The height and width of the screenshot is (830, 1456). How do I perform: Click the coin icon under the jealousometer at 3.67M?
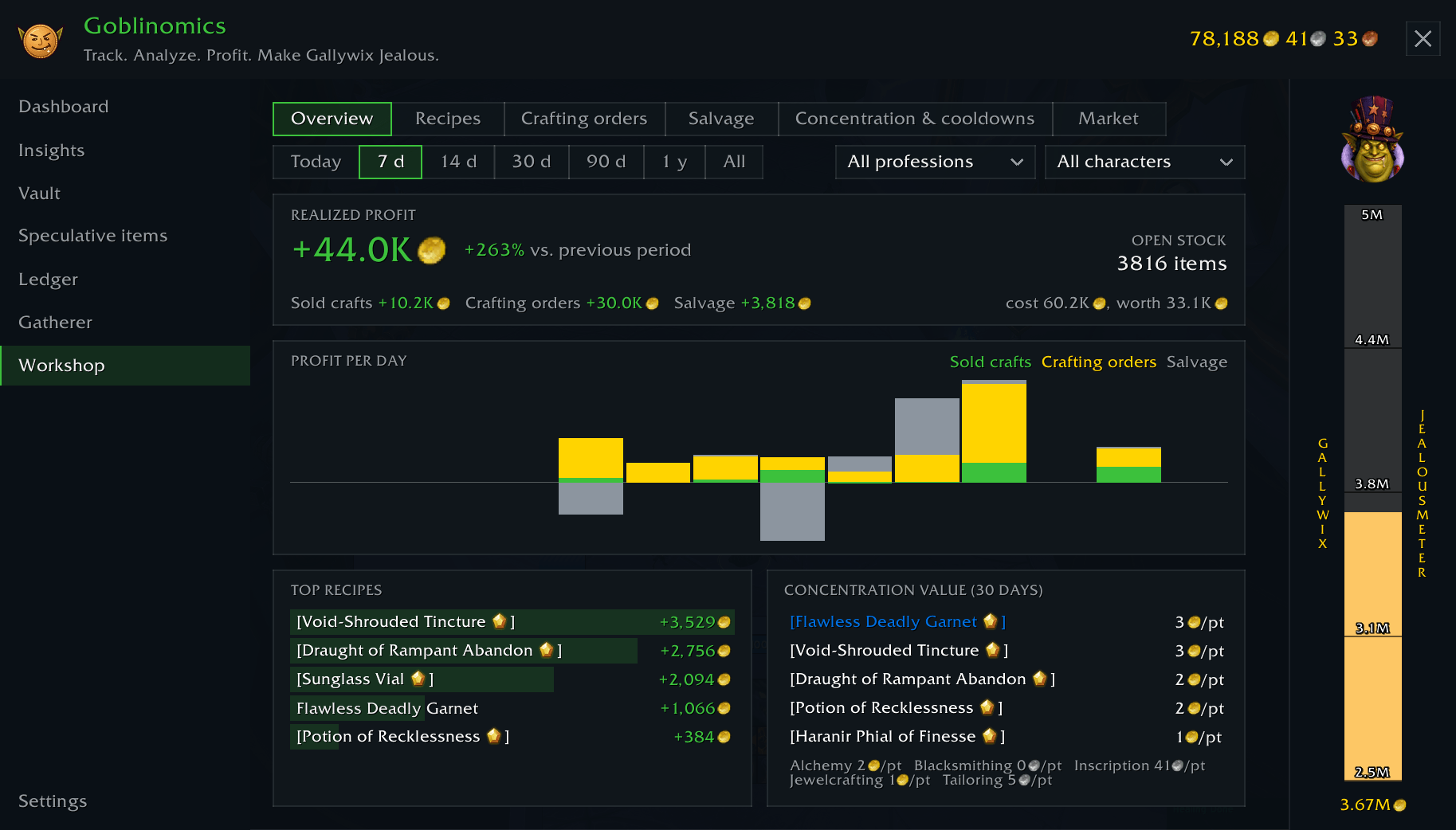point(1399,805)
